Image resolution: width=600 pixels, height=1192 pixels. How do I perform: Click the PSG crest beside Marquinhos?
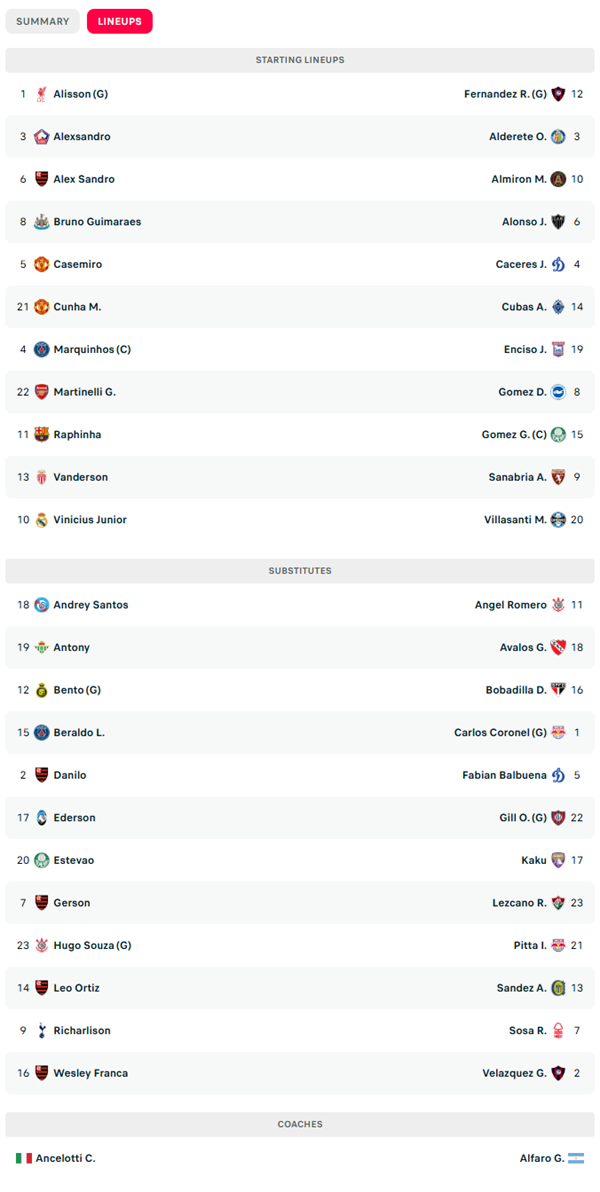pyautogui.click(x=42, y=350)
